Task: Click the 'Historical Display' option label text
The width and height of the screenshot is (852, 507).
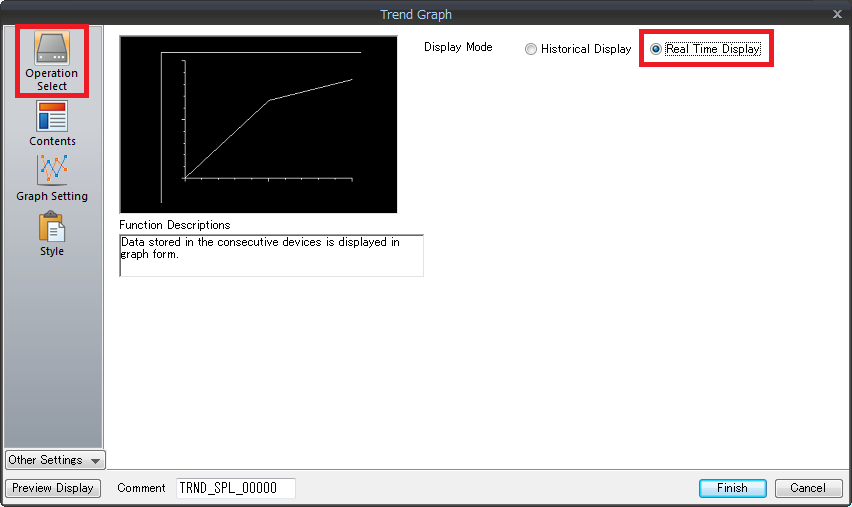Action: coord(586,49)
